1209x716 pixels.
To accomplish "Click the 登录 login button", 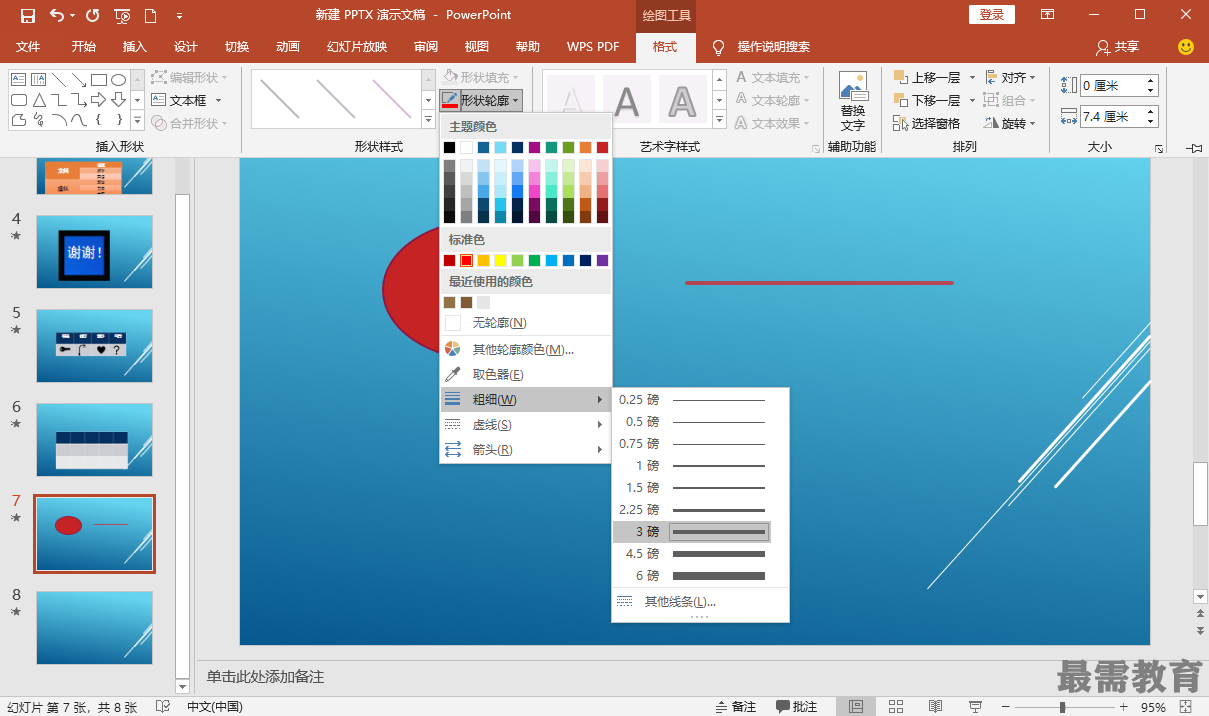I will coord(992,15).
